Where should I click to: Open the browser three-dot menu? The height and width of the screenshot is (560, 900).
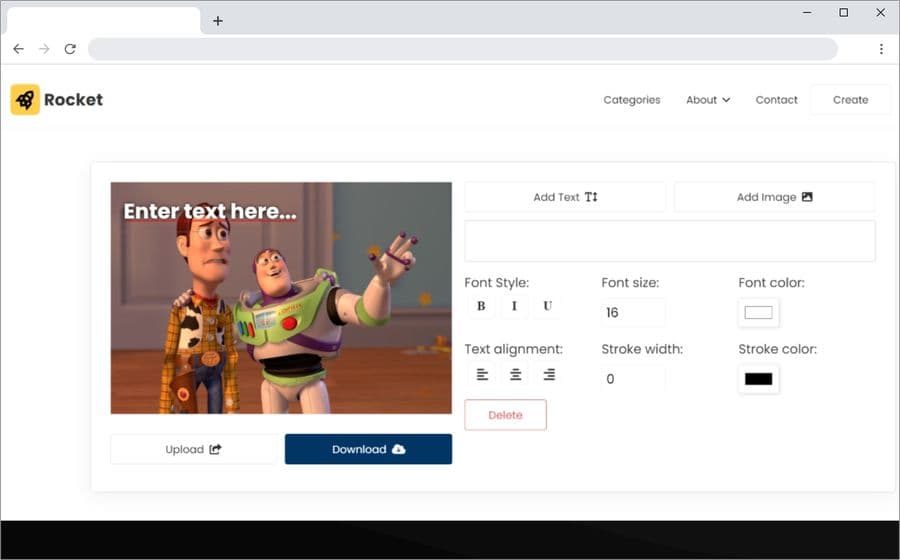coord(881,49)
